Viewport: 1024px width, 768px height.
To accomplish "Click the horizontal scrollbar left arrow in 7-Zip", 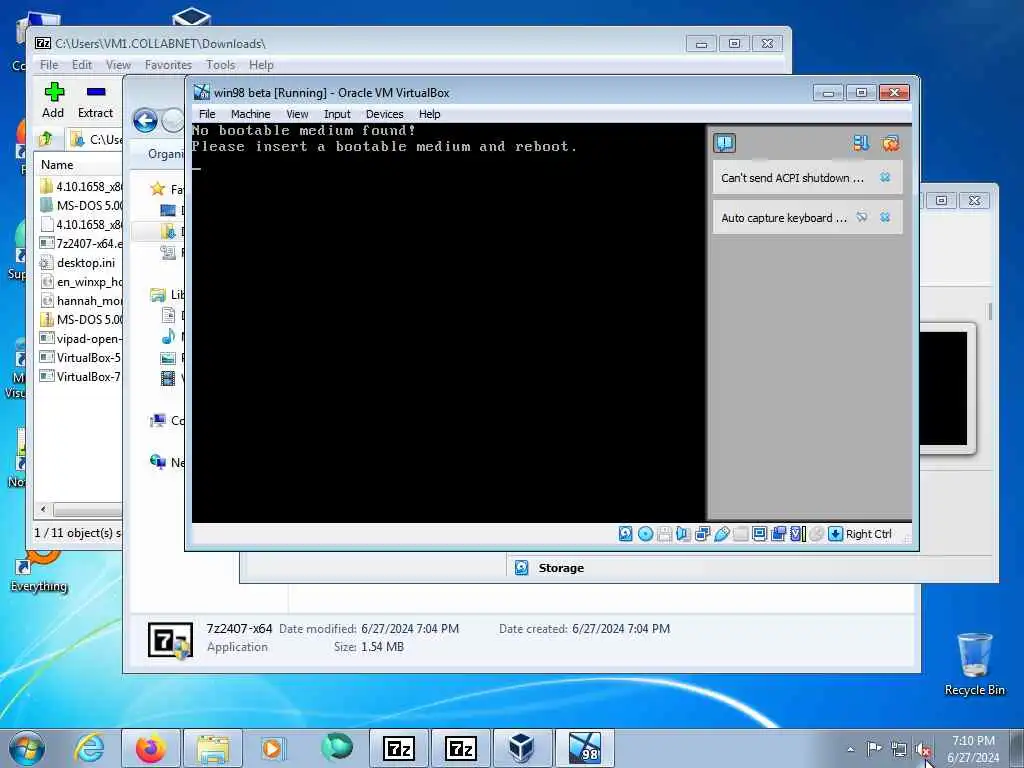I will 44,509.
